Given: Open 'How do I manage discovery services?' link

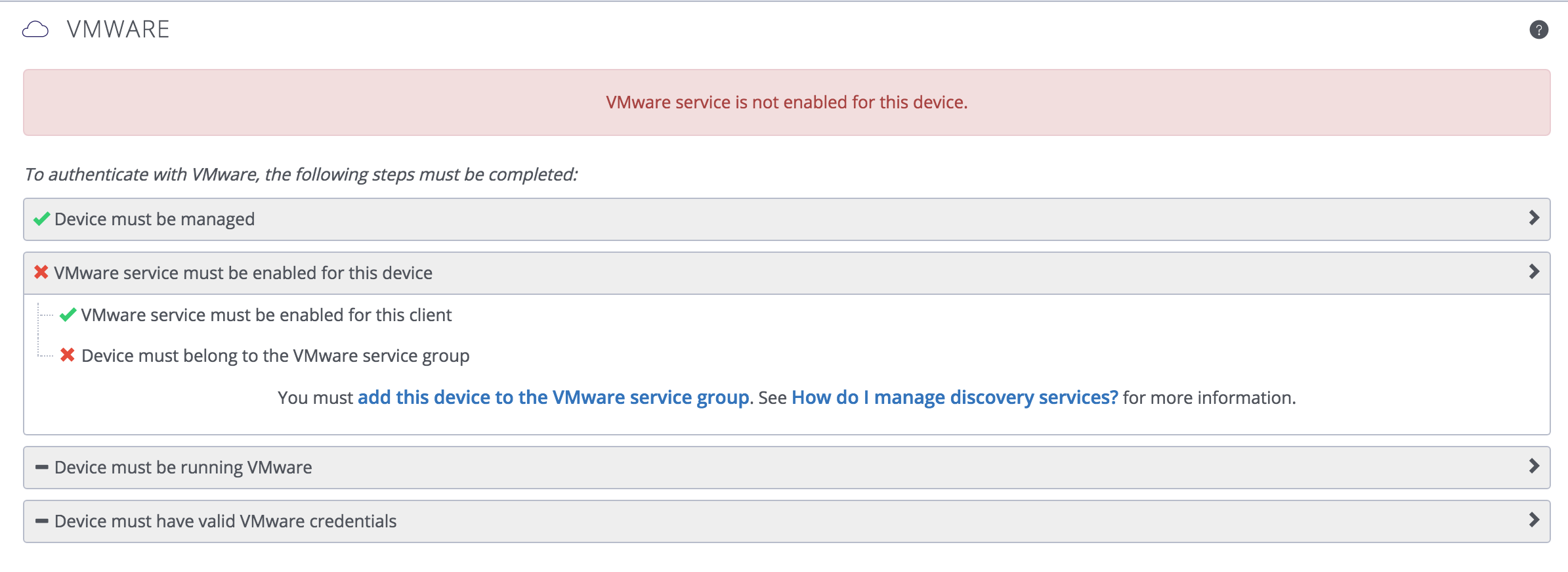Looking at the screenshot, I should (x=954, y=397).
